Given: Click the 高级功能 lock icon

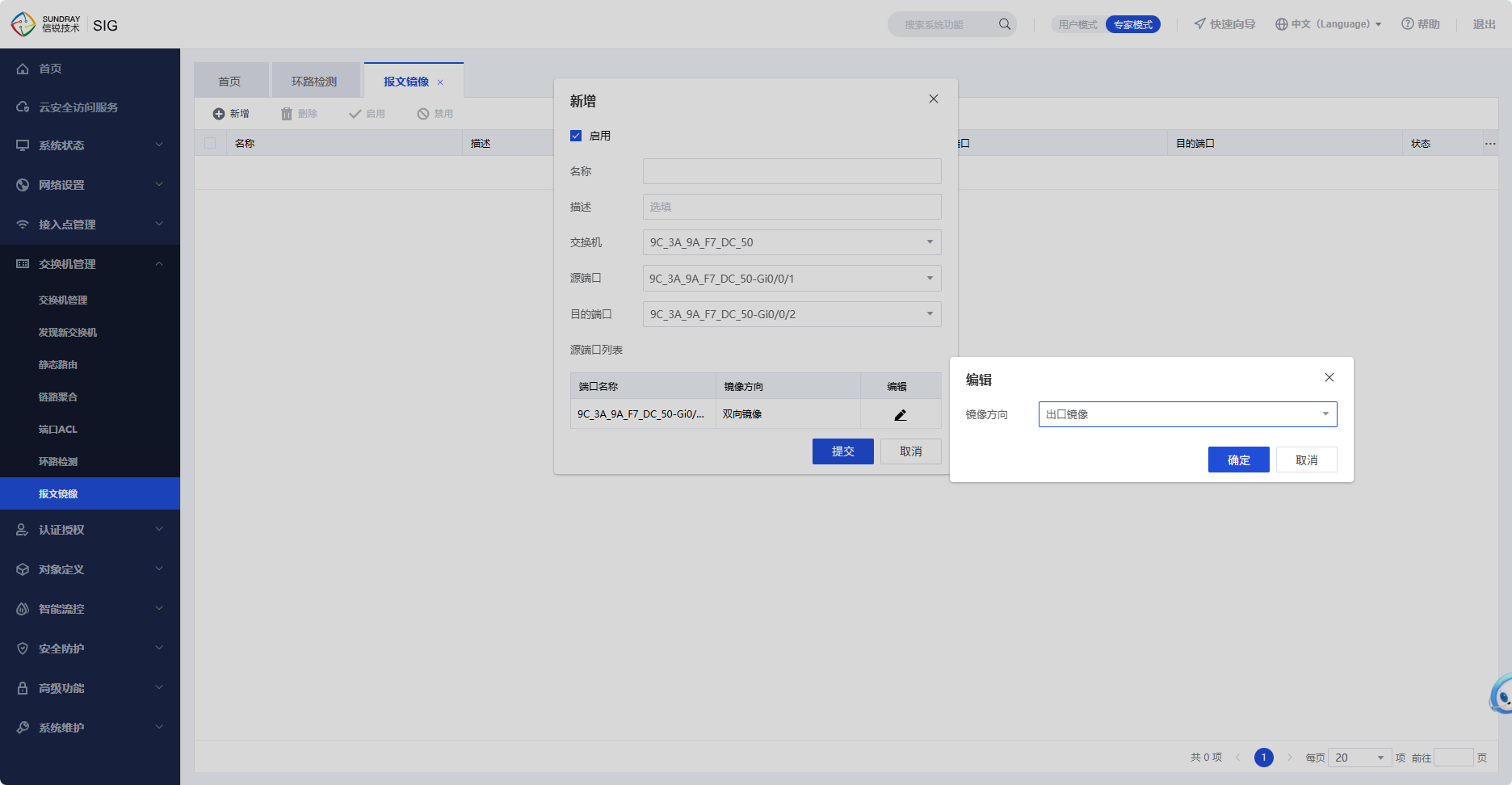Looking at the screenshot, I should coord(23,688).
